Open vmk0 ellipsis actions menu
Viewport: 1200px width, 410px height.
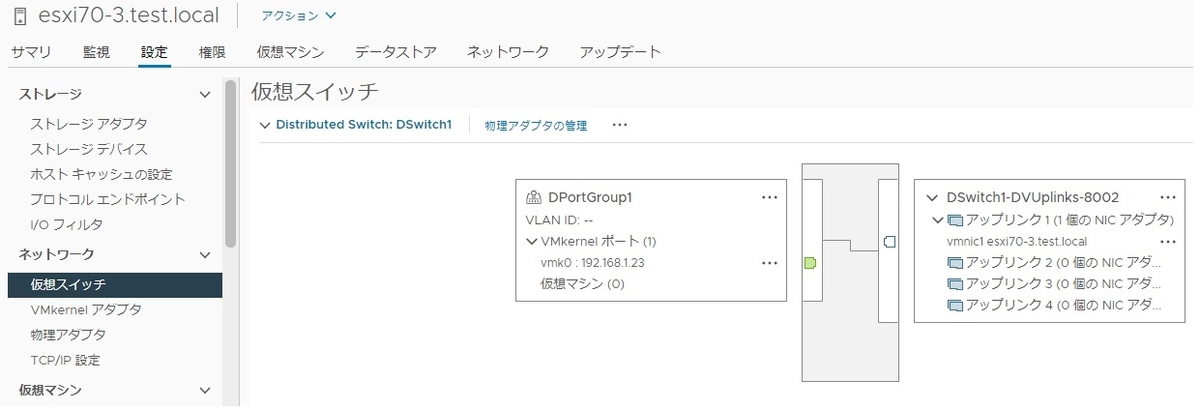(769, 263)
